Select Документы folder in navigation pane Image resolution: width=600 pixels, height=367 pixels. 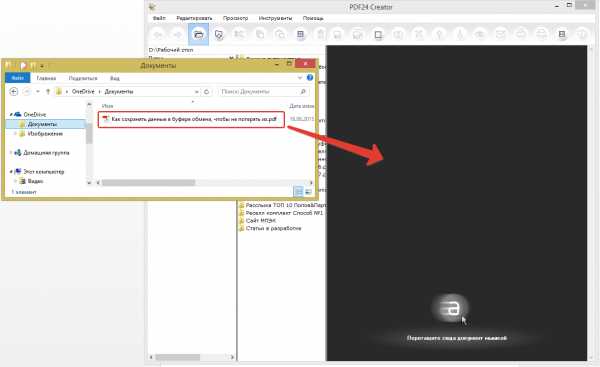point(42,124)
